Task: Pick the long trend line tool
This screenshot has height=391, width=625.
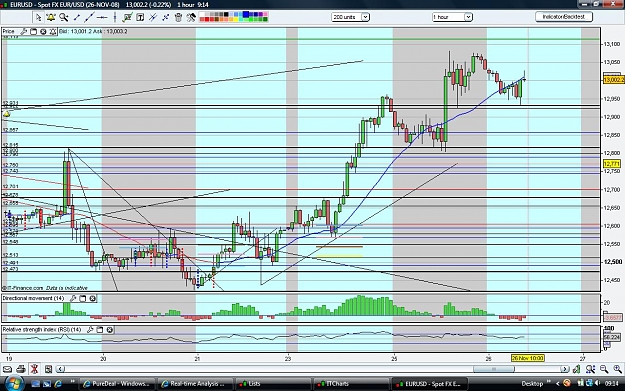Action: tap(89, 17)
